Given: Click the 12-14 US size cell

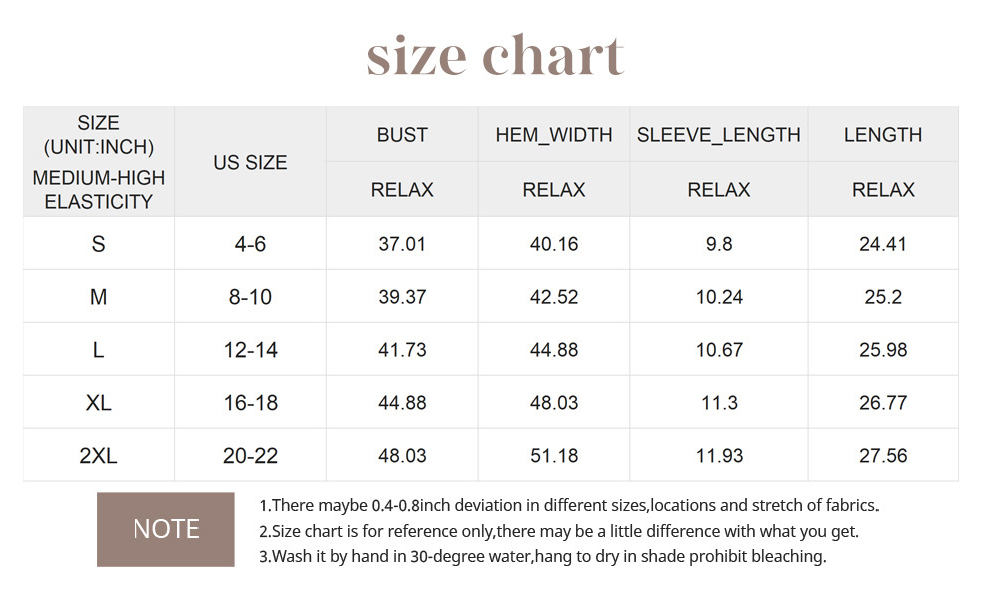Looking at the screenshot, I should point(250,350).
